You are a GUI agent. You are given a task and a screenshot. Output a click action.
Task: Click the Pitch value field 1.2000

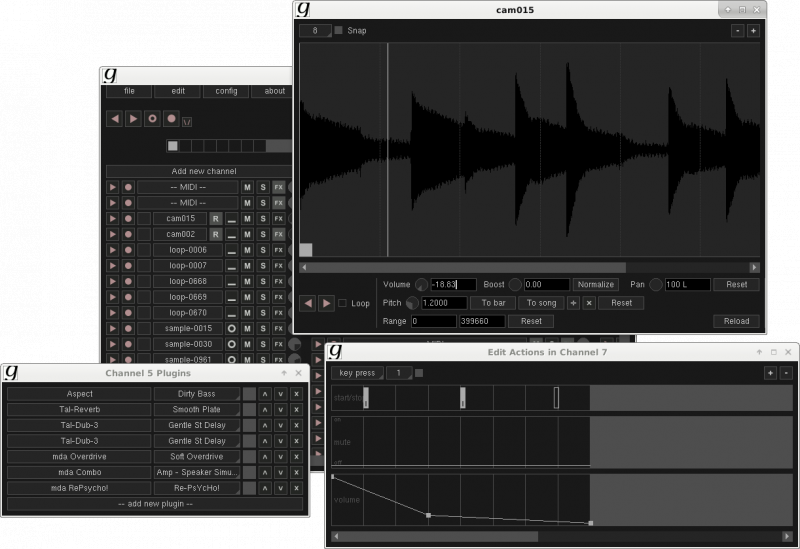[x=444, y=303]
